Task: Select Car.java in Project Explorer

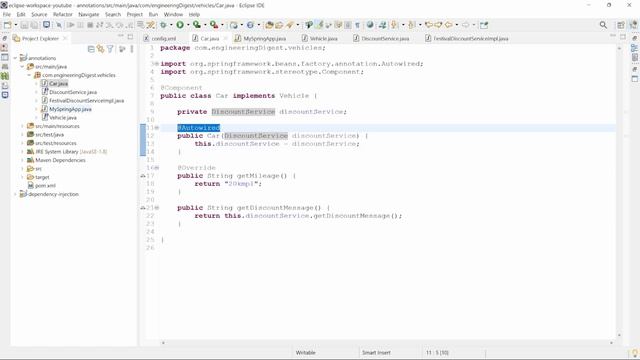Action: click(58, 84)
